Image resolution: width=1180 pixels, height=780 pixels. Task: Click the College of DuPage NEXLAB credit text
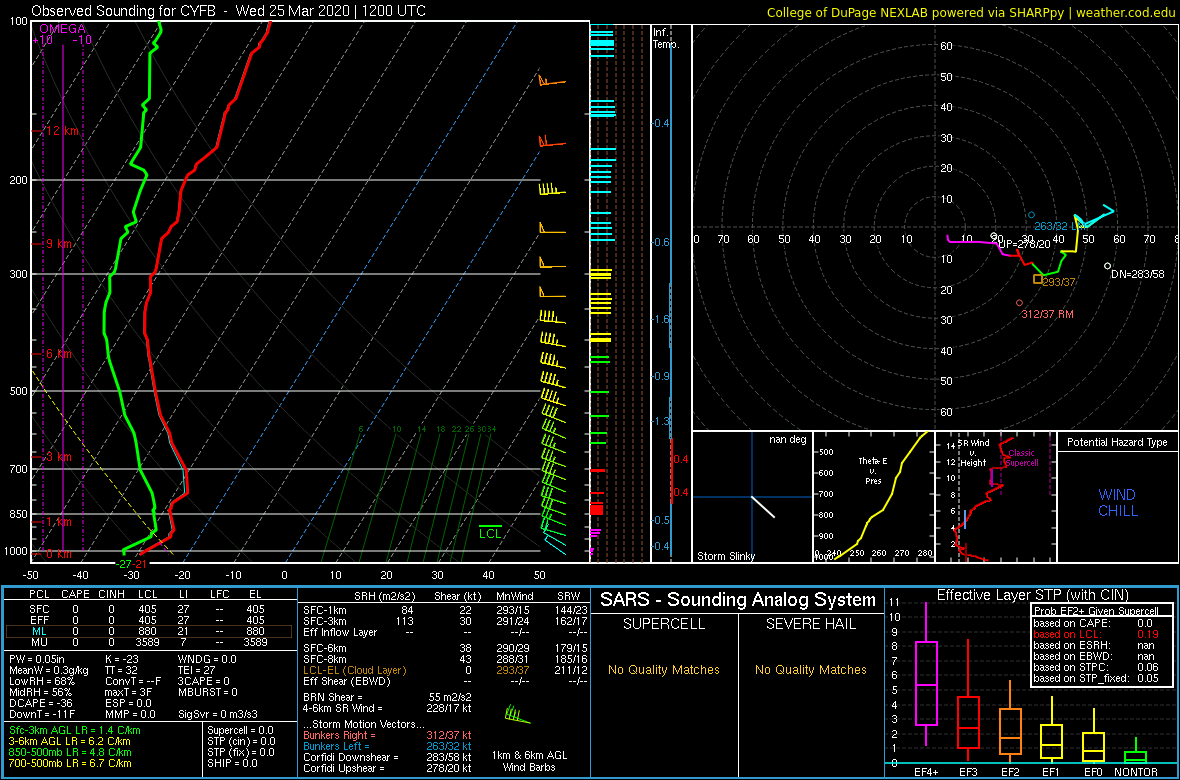(x=971, y=12)
